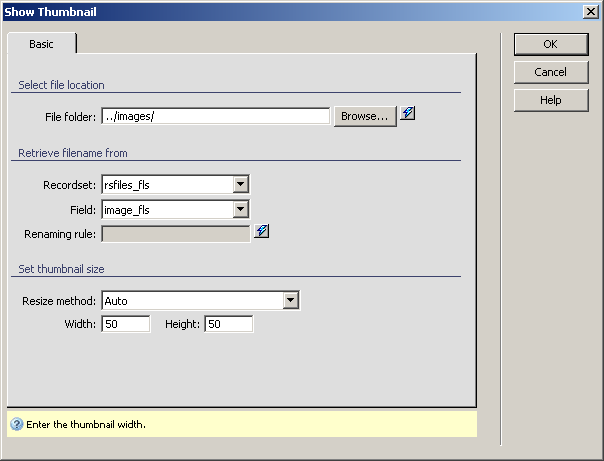Focus the File folder text field
Screen dimensions: 604x461
[215, 116]
